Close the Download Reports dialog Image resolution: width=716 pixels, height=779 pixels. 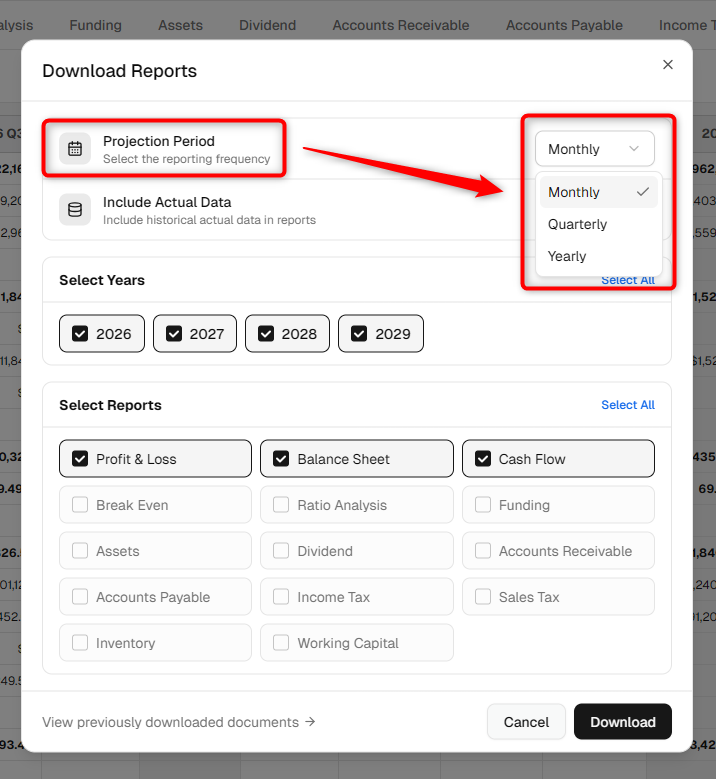click(668, 65)
